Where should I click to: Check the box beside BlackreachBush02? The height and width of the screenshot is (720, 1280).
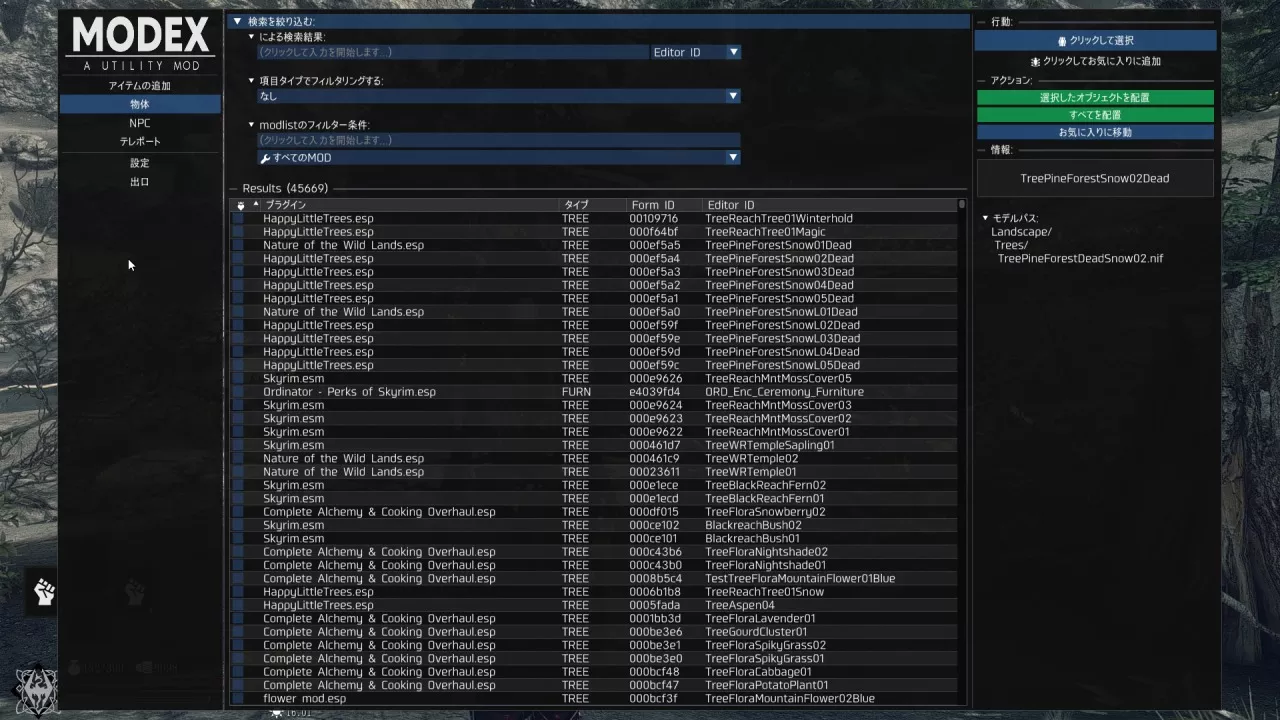click(x=238, y=525)
